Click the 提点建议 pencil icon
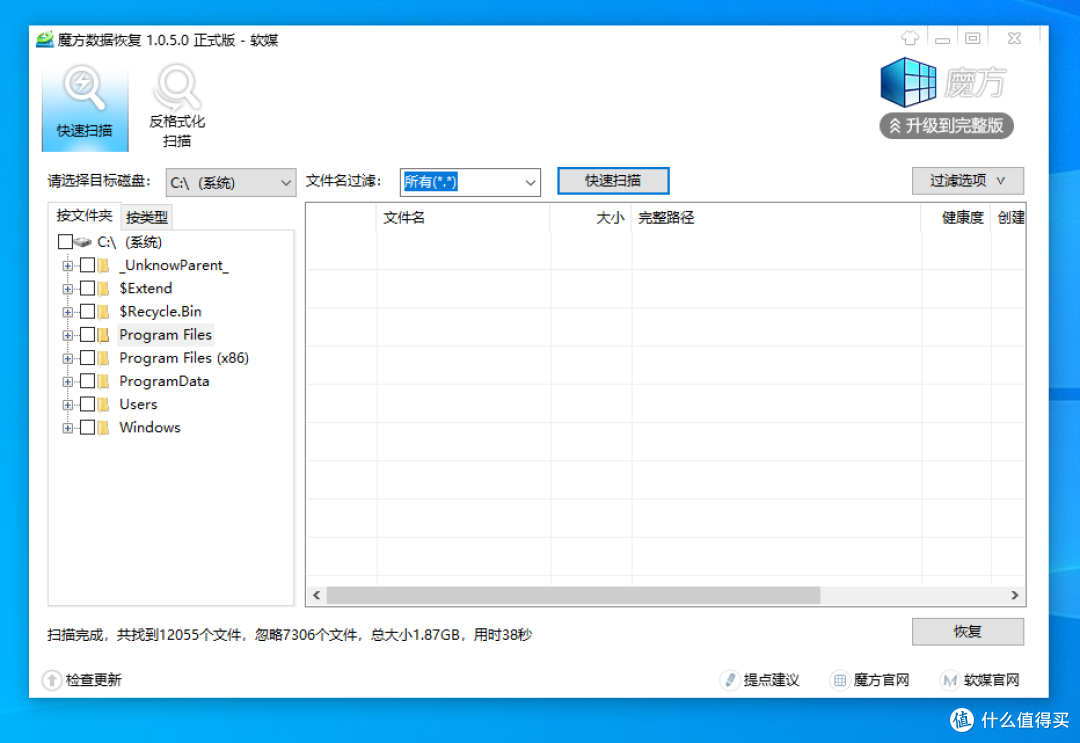1080x743 pixels. (729, 680)
